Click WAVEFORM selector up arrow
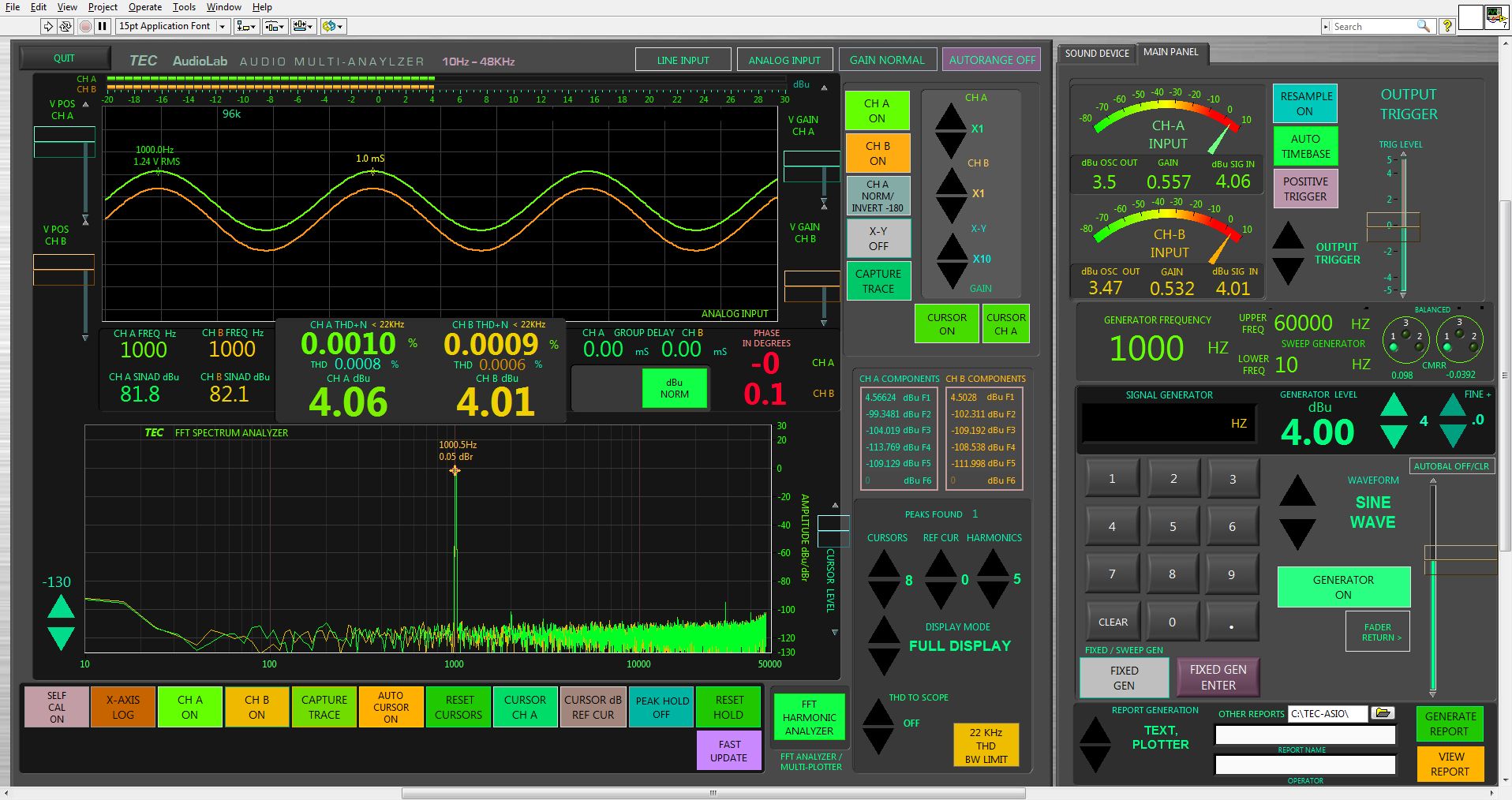Viewport: 1512px width, 800px height. 1297,491
